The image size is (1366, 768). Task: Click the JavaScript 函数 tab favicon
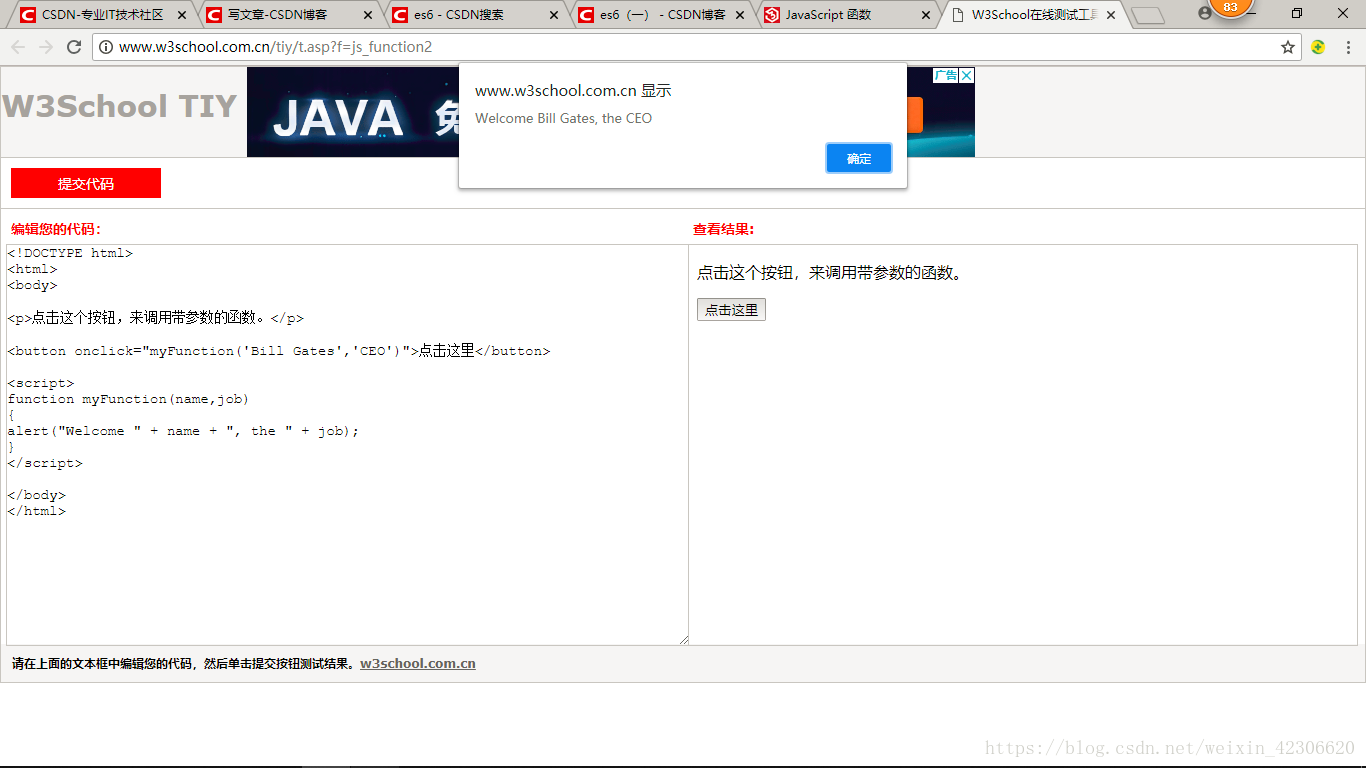tap(772, 15)
